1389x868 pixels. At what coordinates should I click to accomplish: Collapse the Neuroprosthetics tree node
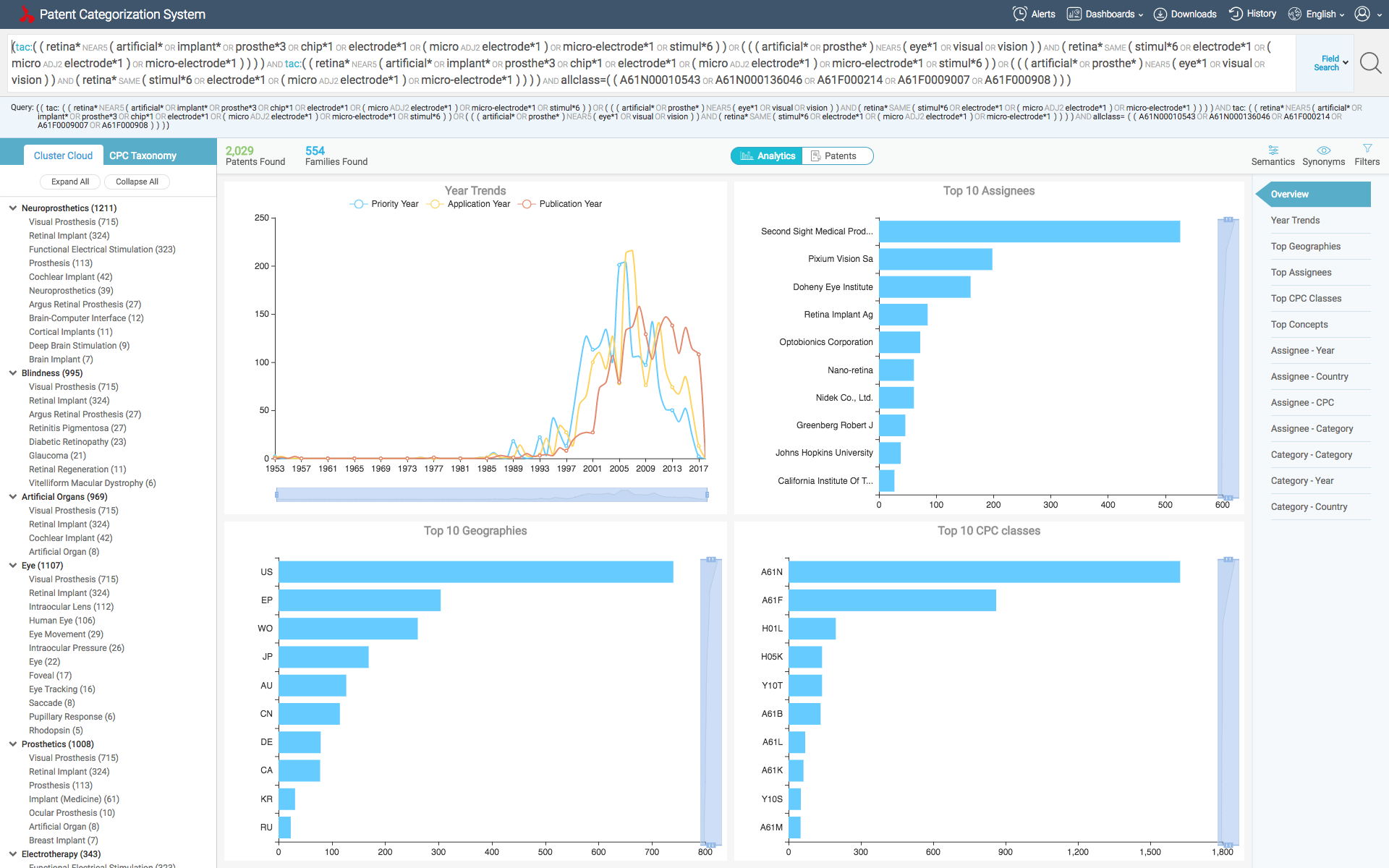(x=13, y=208)
